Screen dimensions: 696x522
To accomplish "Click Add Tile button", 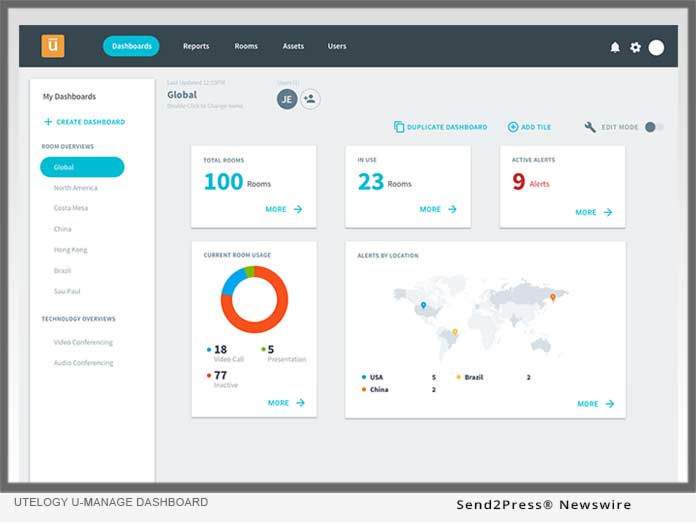I will (x=529, y=127).
